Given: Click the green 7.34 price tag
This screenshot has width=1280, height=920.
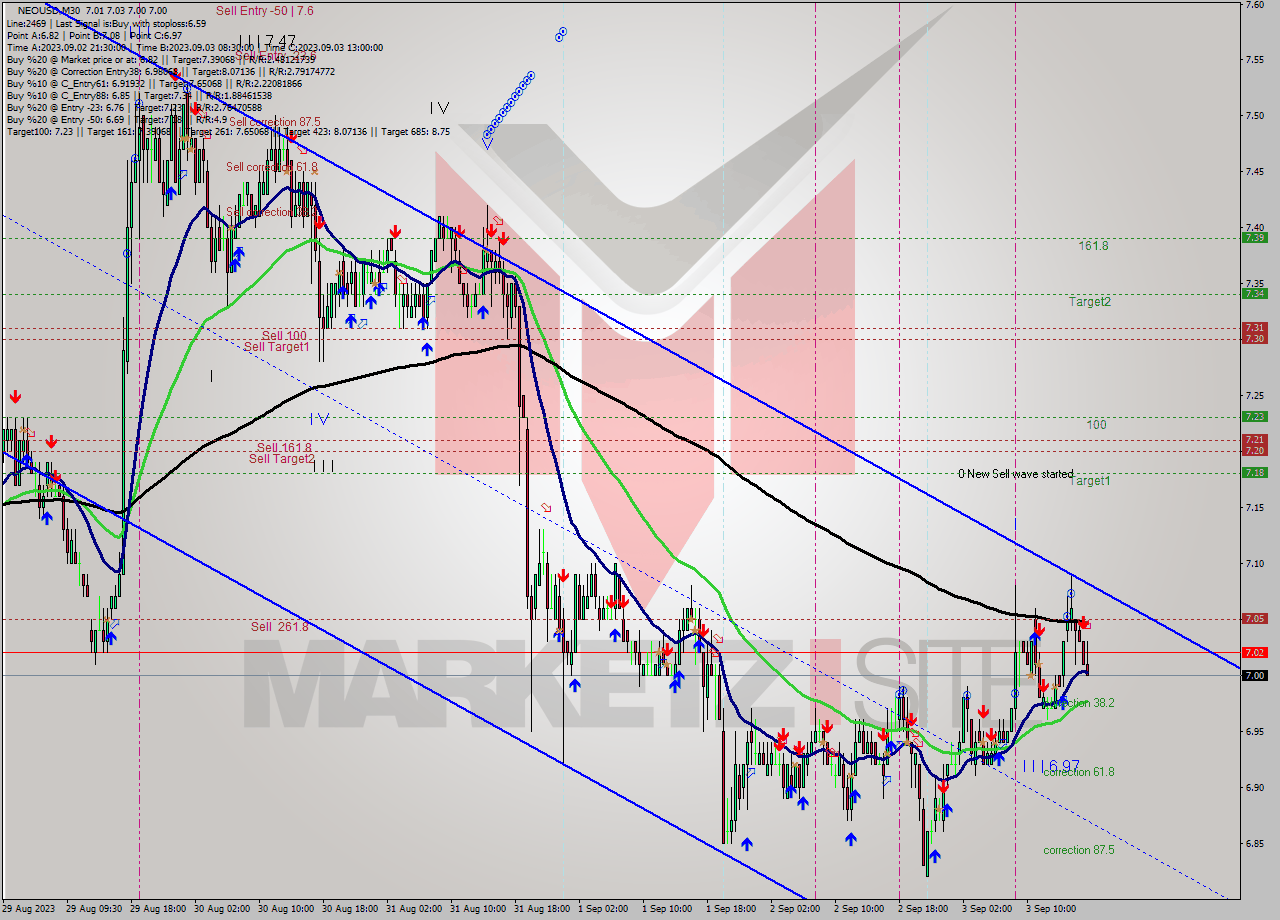Looking at the screenshot, I should pyautogui.click(x=1254, y=294).
